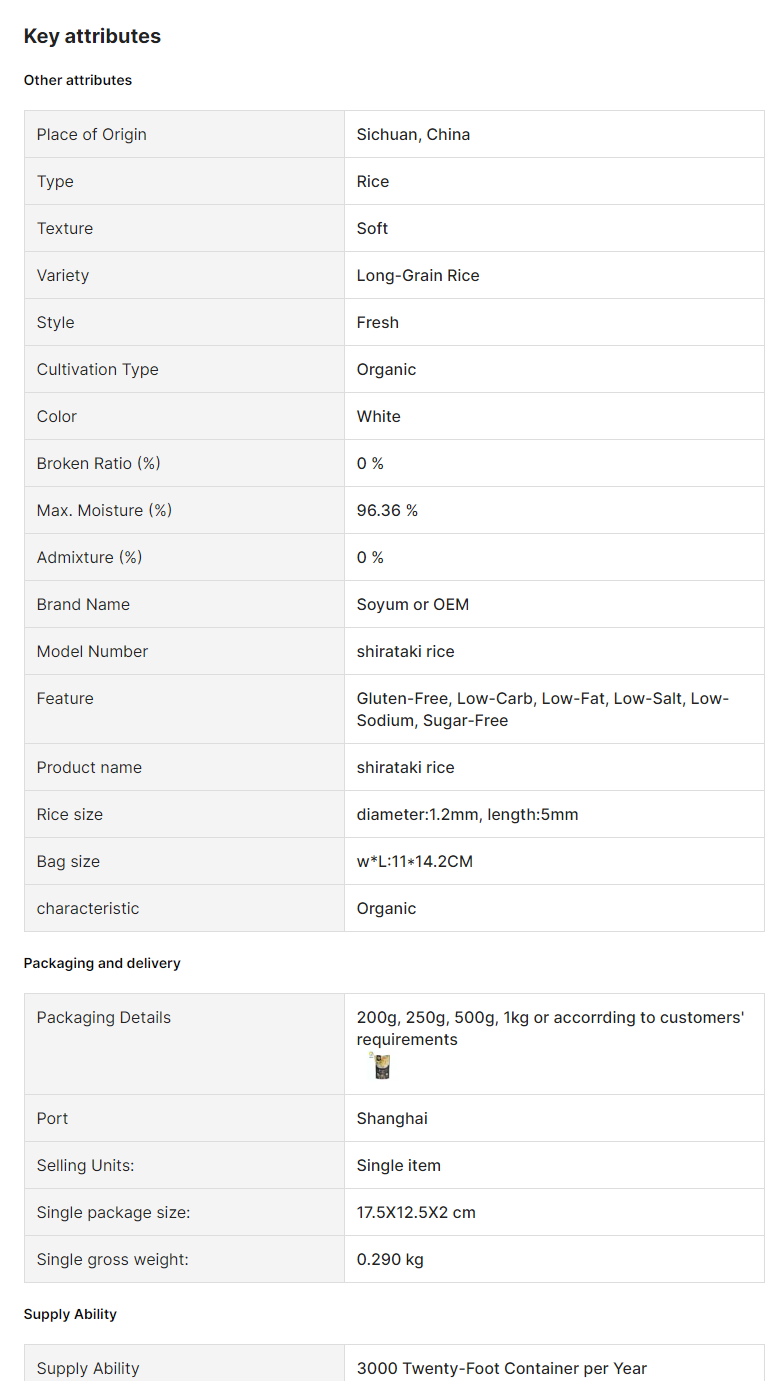The width and height of the screenshot is (772, 1381).
Task: Click the Bag size w*L value
Action: click(x=415, y=861)
